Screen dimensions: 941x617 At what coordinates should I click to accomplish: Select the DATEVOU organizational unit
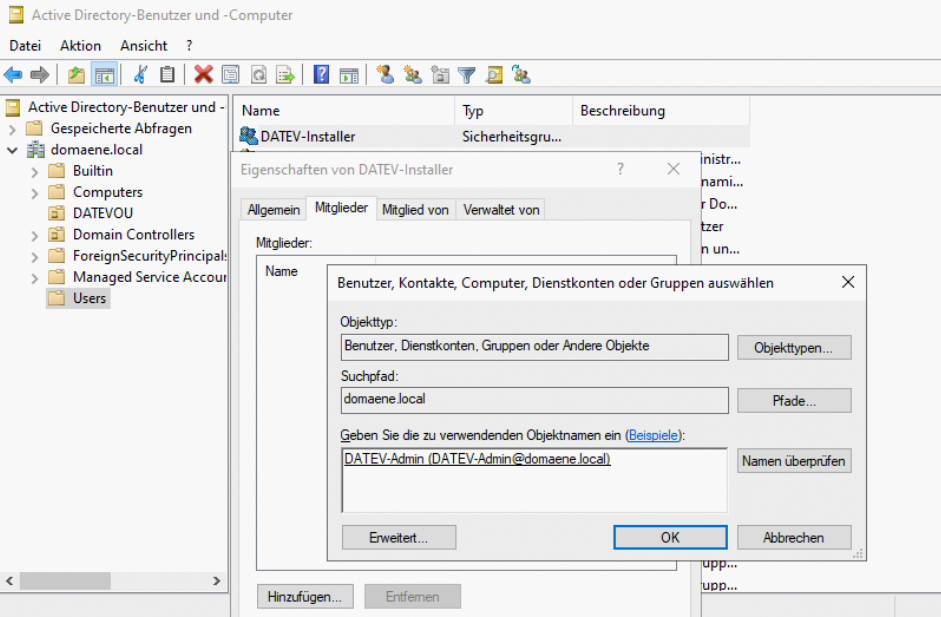(102, 213)
